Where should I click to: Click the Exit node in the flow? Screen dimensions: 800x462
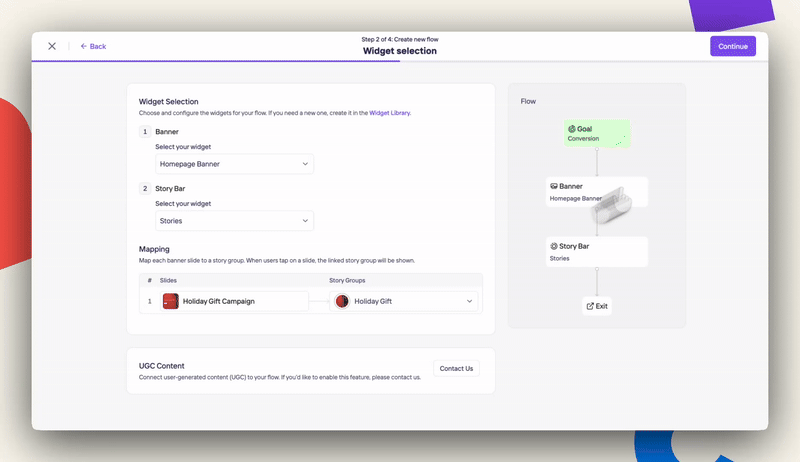(596, 306)
